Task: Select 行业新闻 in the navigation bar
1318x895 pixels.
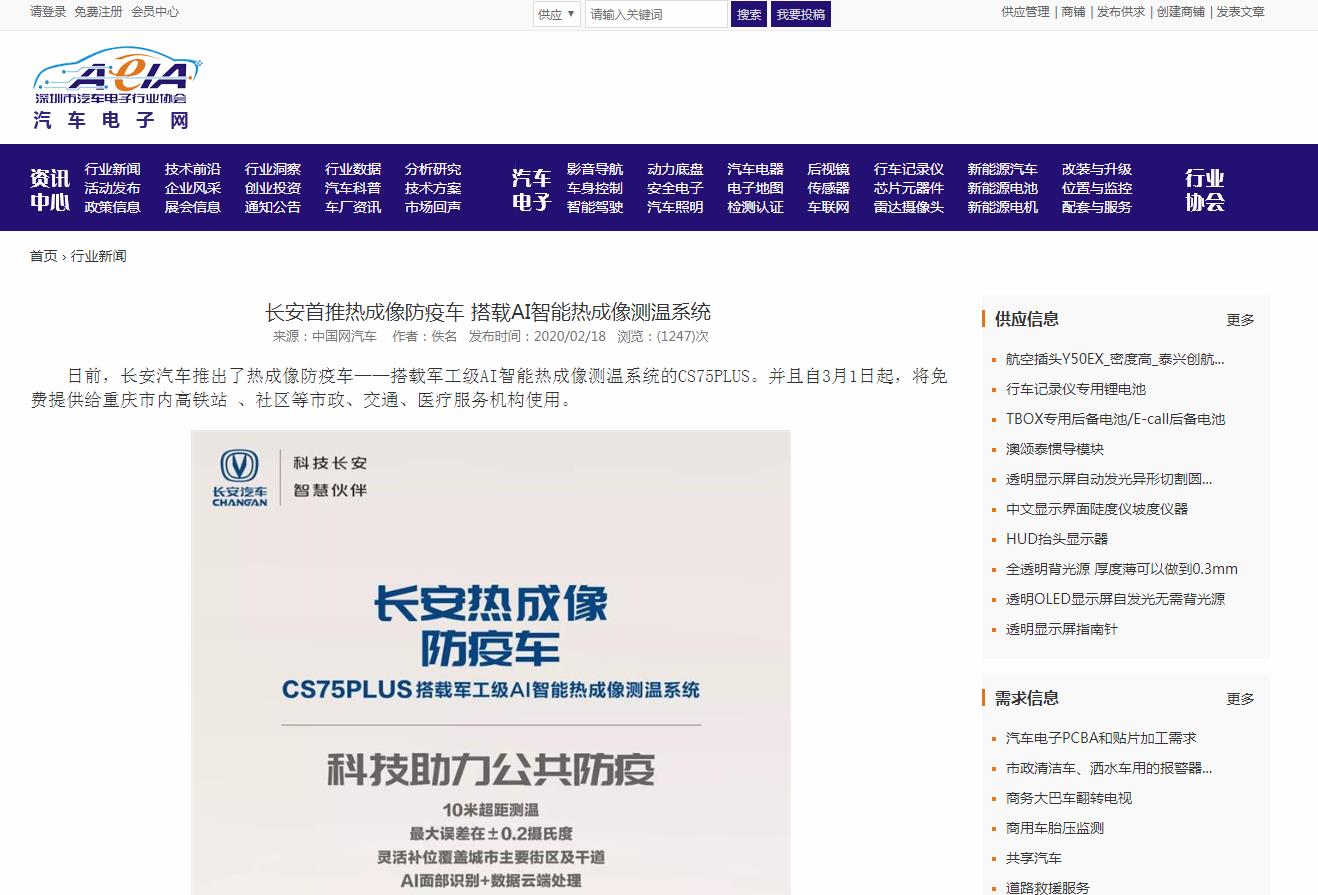Action: tap(112, 169)
